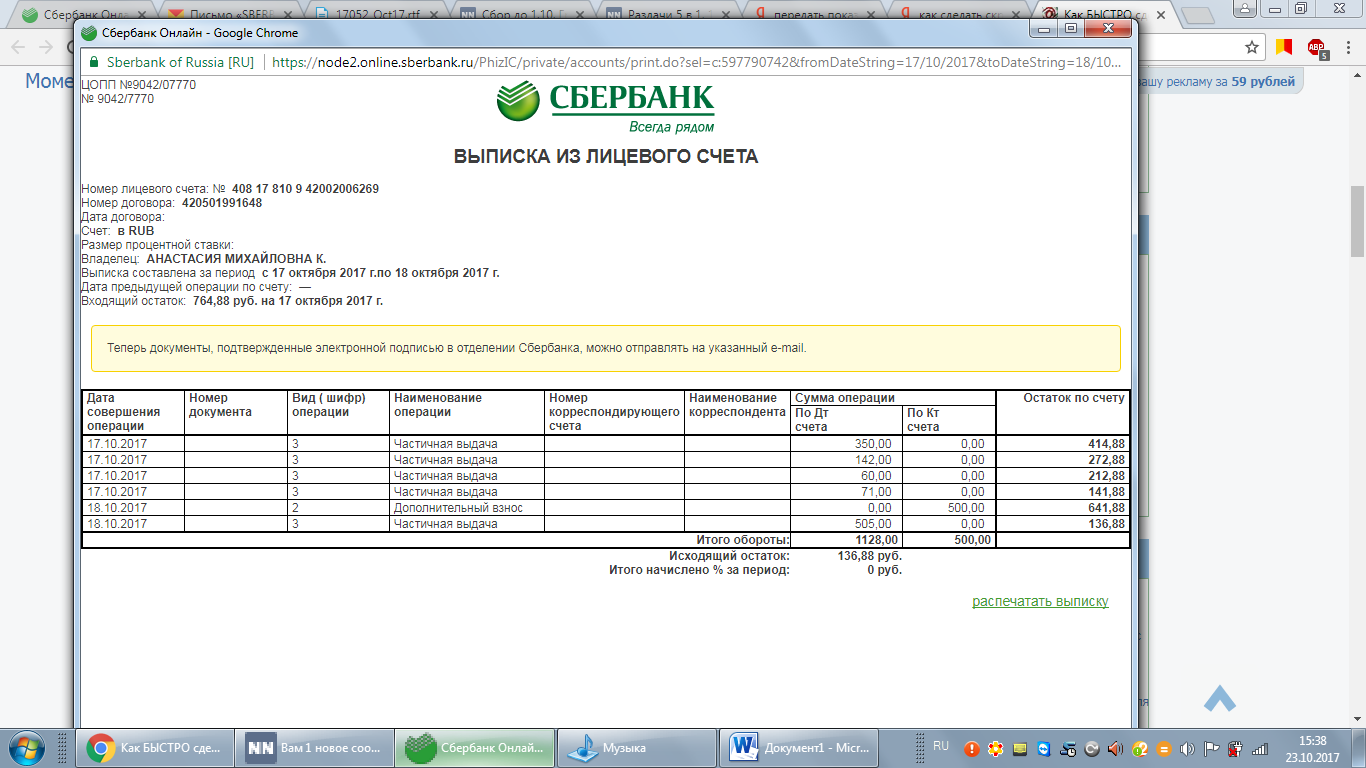Click the account number '408 17 810 9 42002006269'

coord(305,189)
